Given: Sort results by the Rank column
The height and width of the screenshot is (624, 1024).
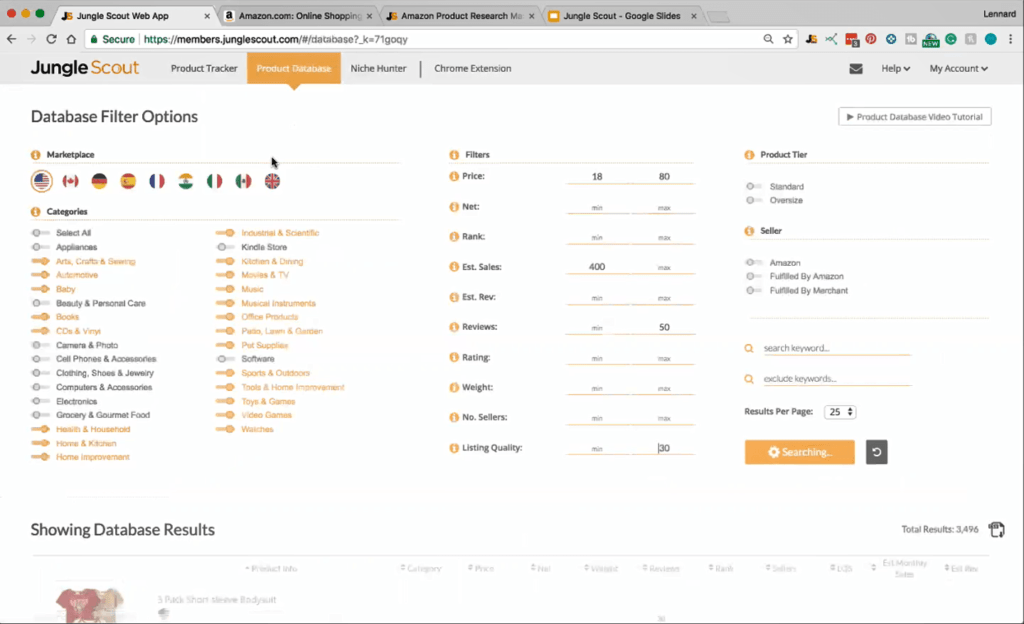Looking at the screenshot, I should 721,569.
